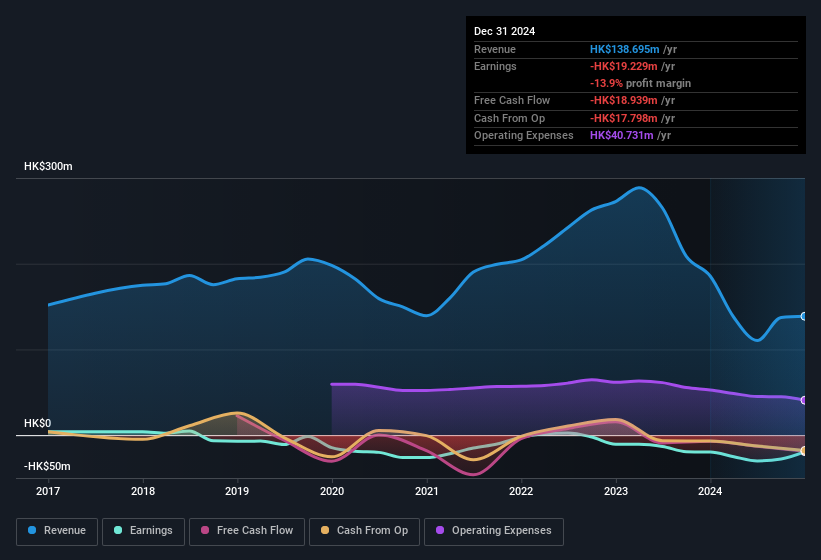This screenshot has width=821, height=560.
Task: Click the tooltip's Earnings row label
Action: pos(495,66)
